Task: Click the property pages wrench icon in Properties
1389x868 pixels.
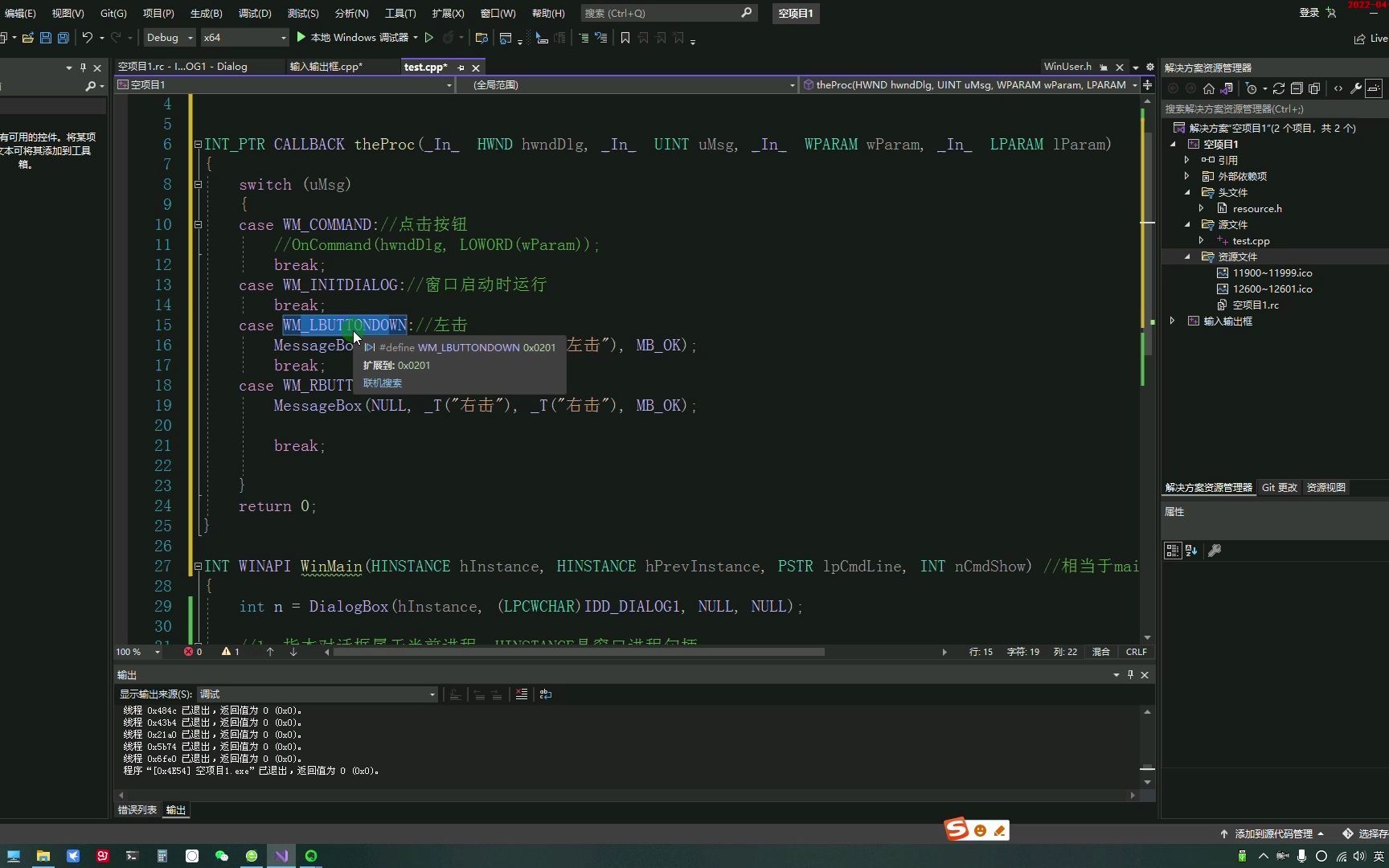Action: (x=1215, y=551)
